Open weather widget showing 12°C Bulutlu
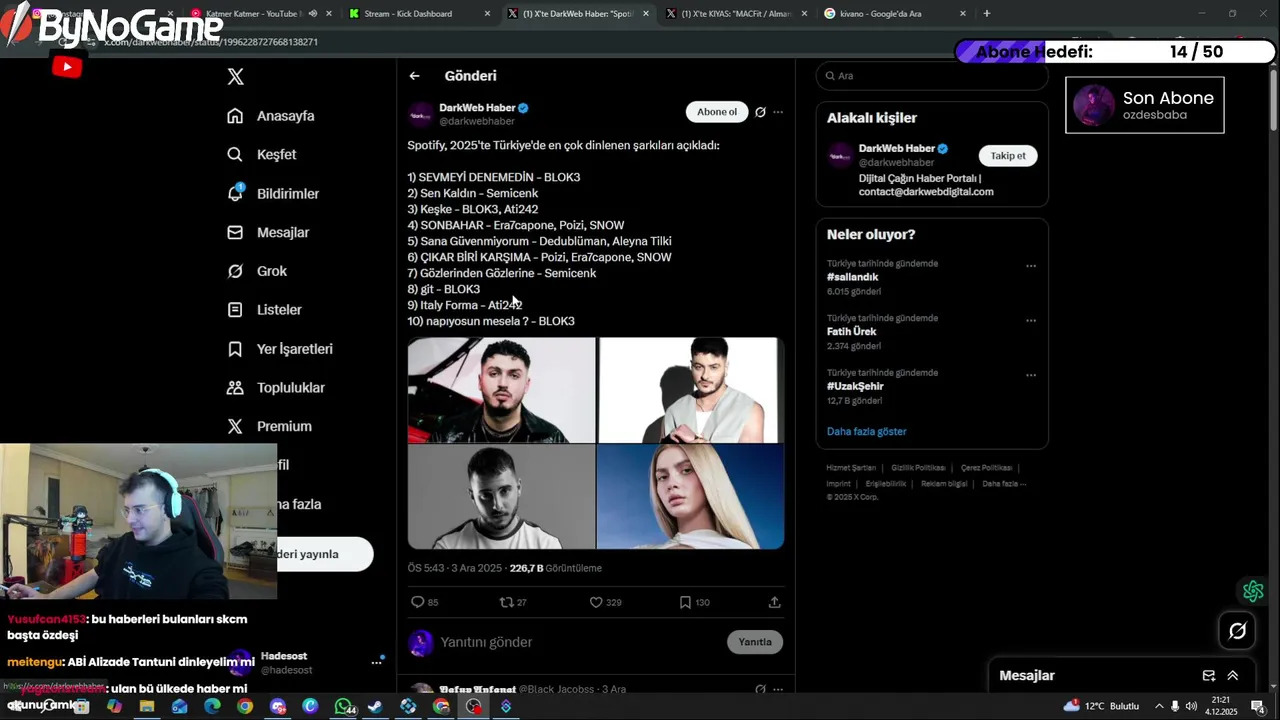The image size is (1280, 720). coord(1101,706)
